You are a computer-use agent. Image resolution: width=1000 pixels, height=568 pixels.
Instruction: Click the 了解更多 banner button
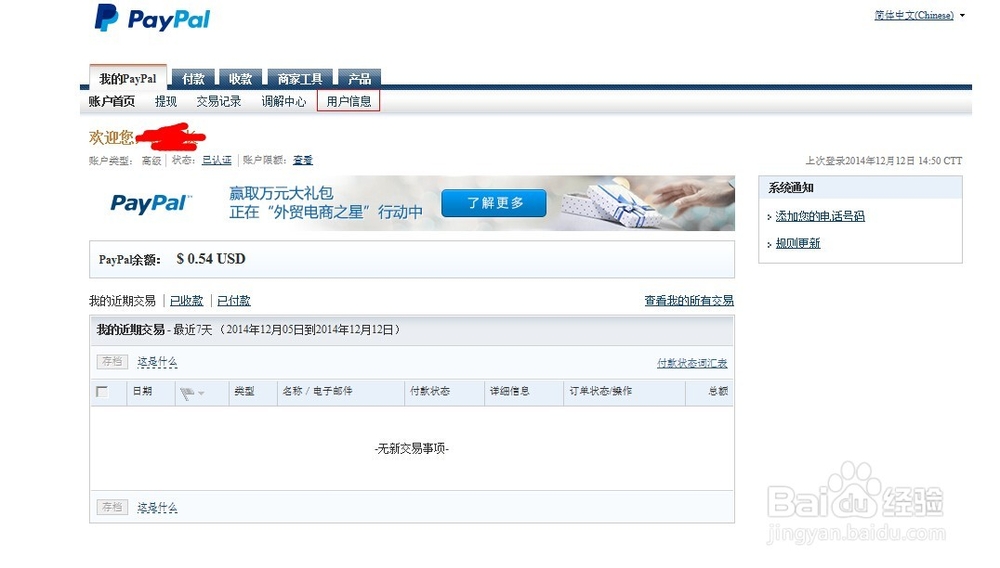pyautogui.click(x=494, y=203)
